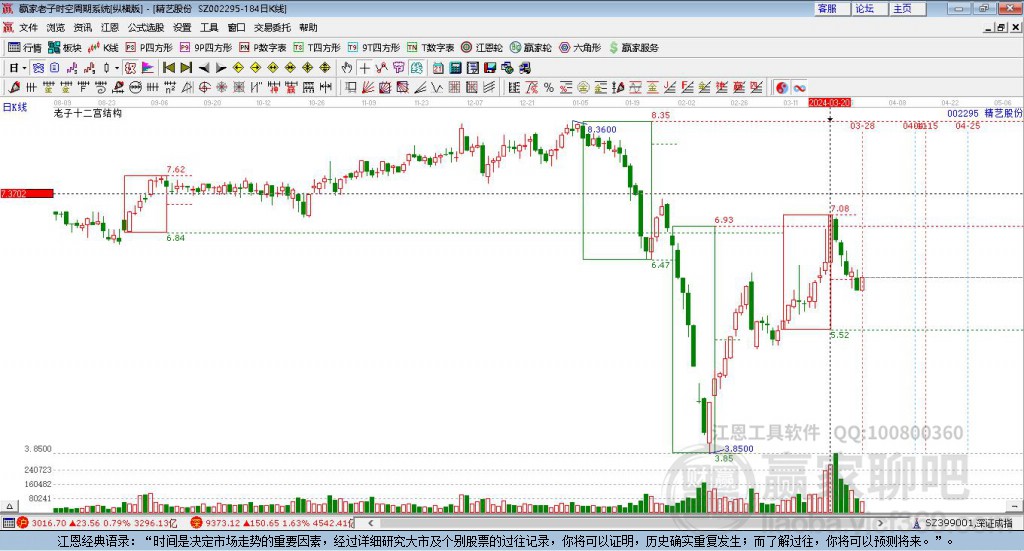Open the 行情 market quotes view

(x=24, y=48)
